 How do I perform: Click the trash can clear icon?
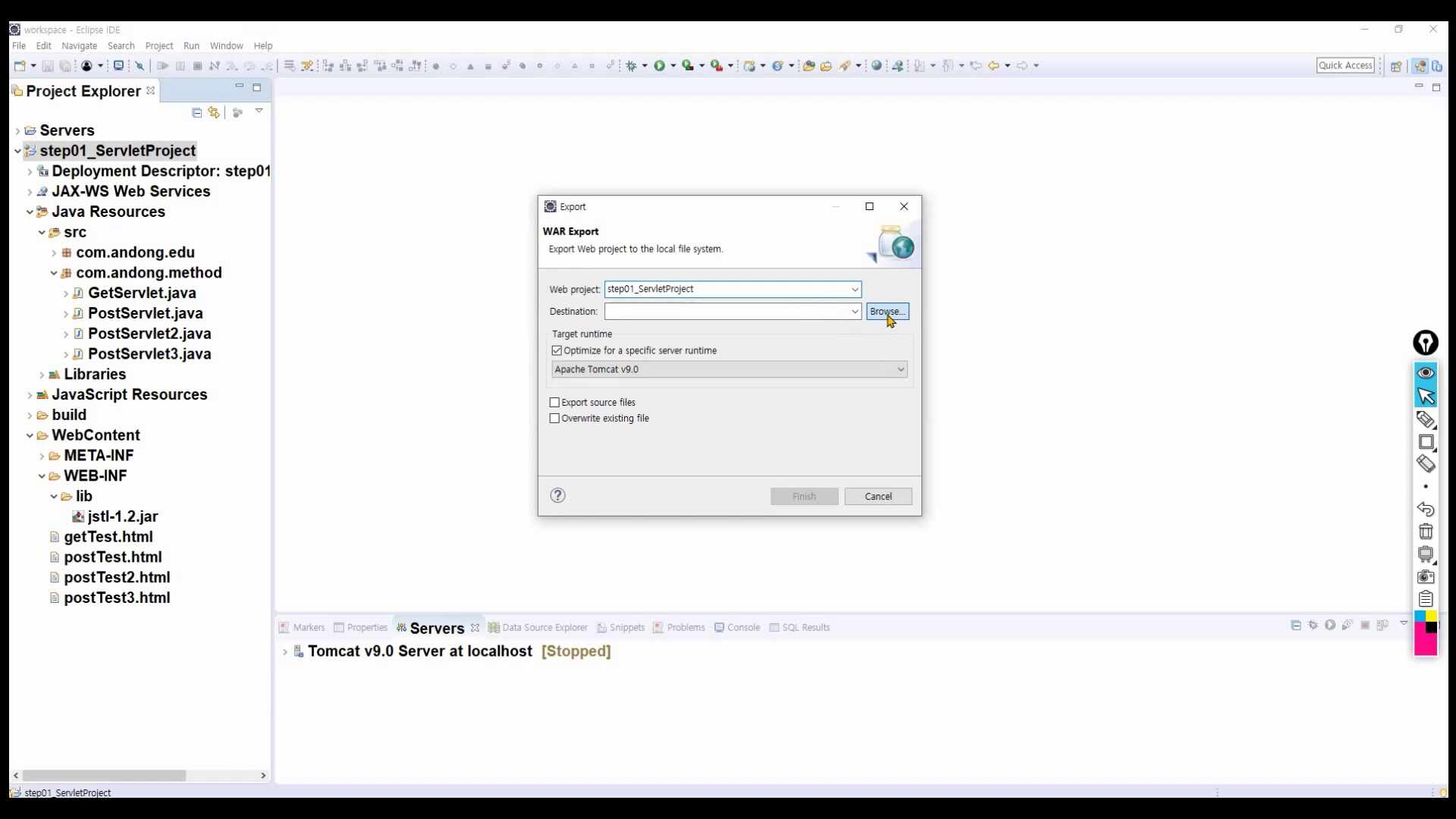pos(1426,532)
